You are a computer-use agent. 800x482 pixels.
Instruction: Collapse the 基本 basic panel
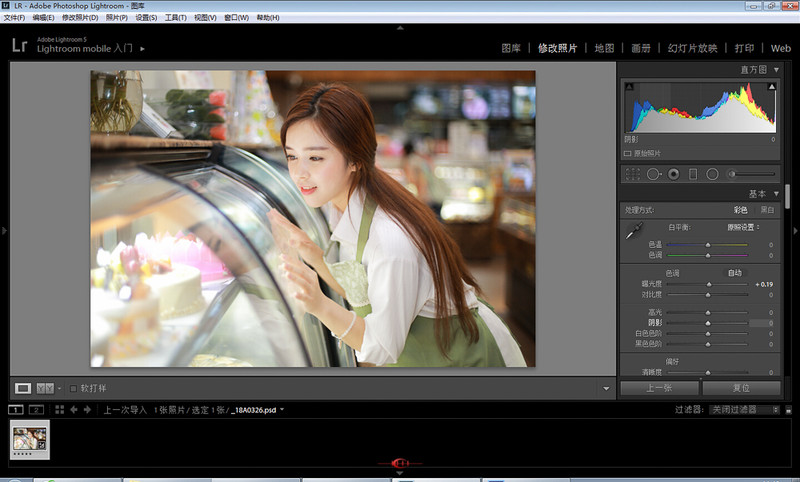777,194
